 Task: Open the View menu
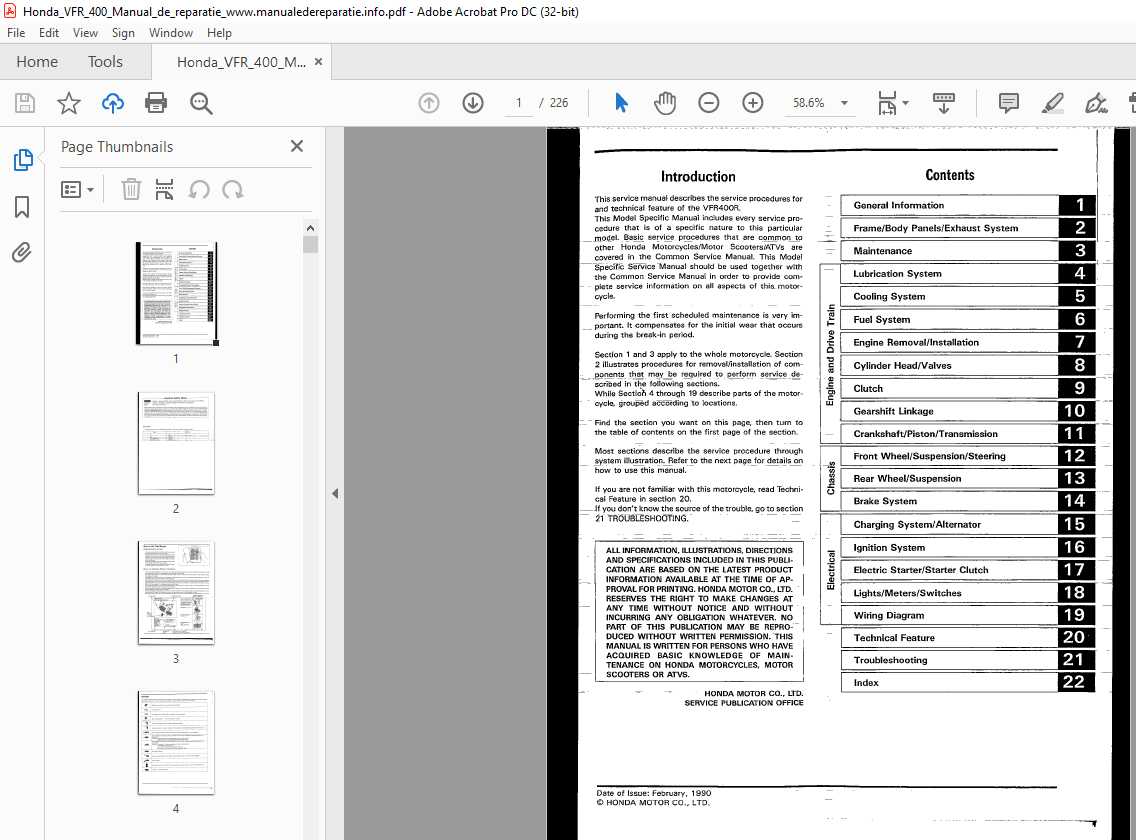tap(85, 32)
